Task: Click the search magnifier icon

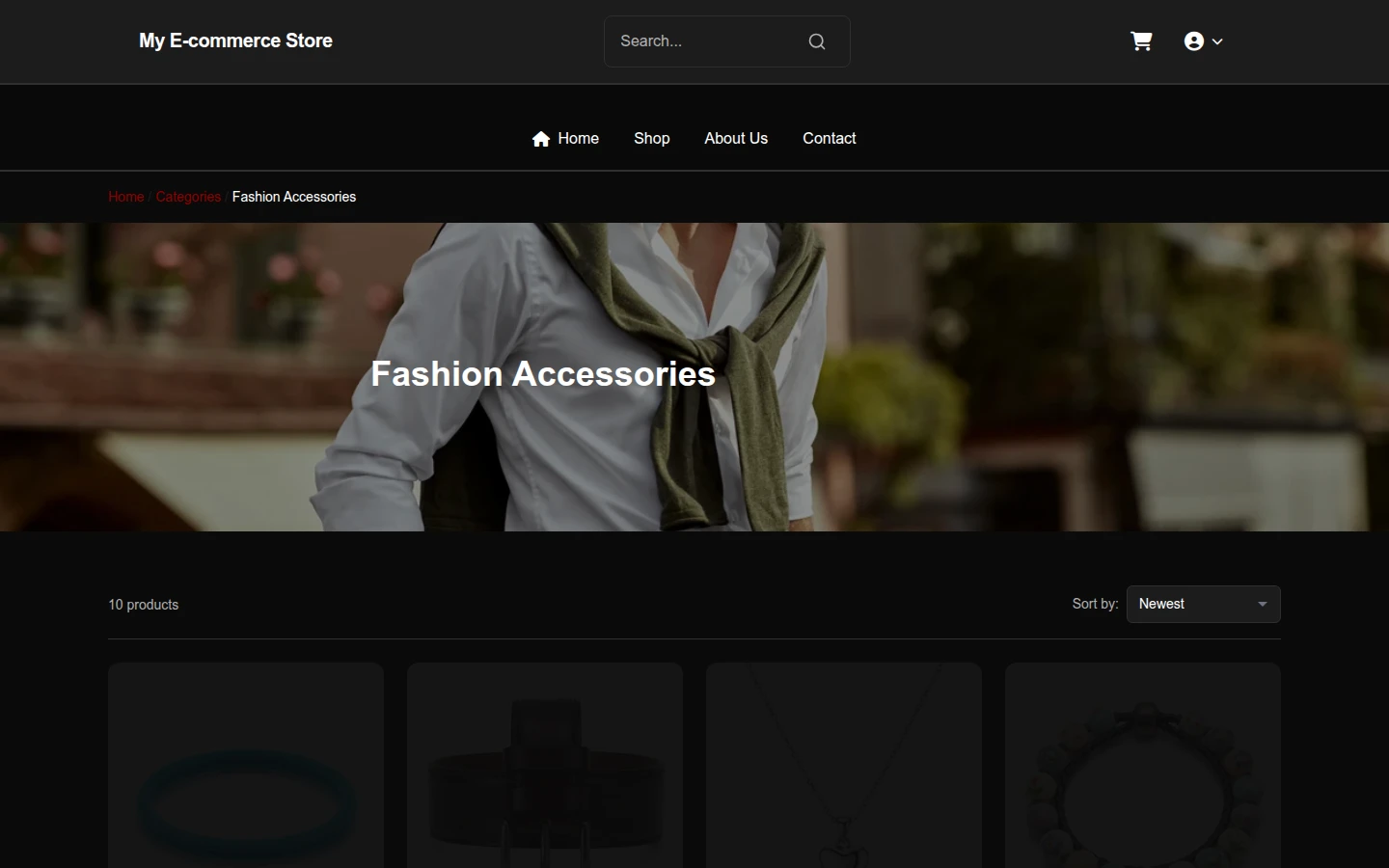Action: pyautogui.click(x=817, y=41)
